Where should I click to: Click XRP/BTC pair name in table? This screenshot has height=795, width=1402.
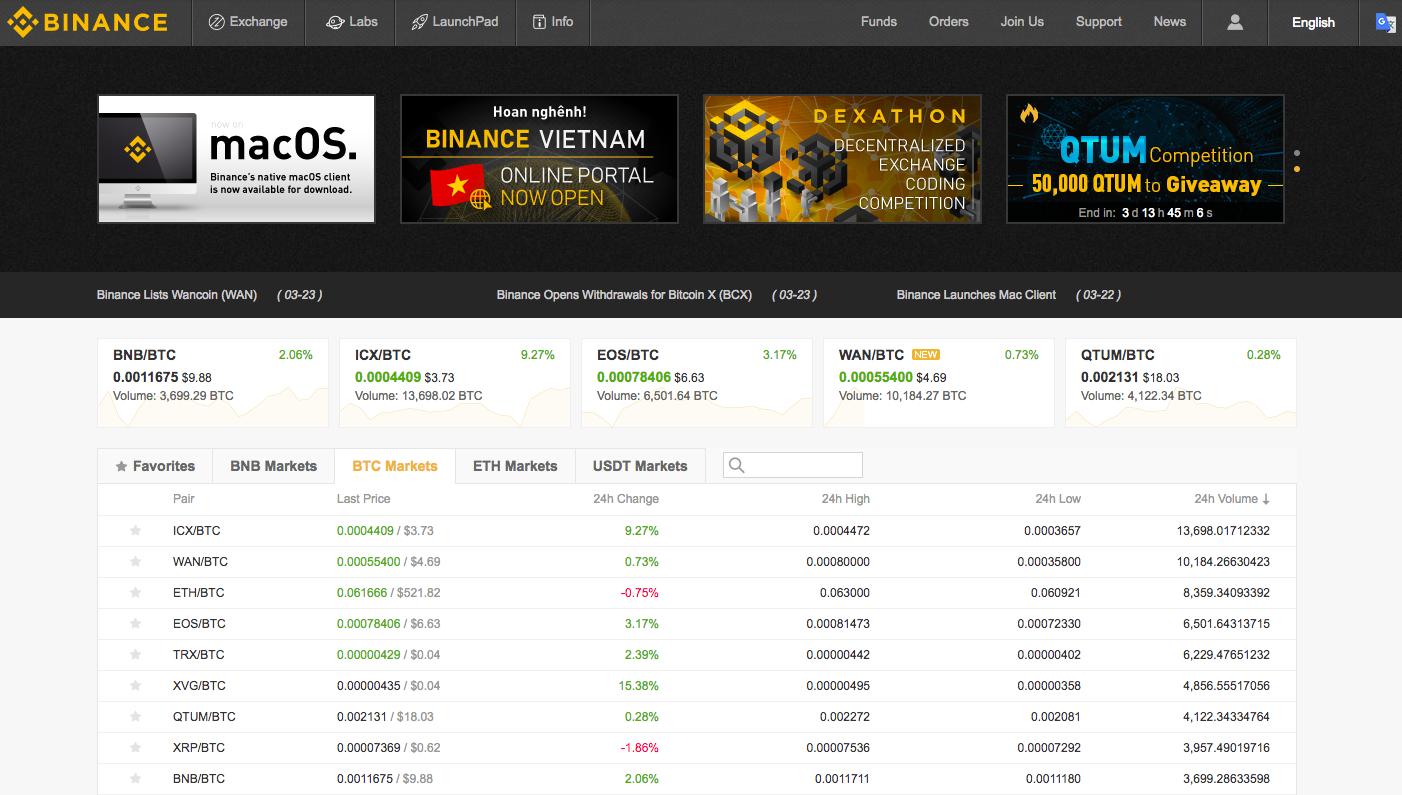(x=199, y=748)
